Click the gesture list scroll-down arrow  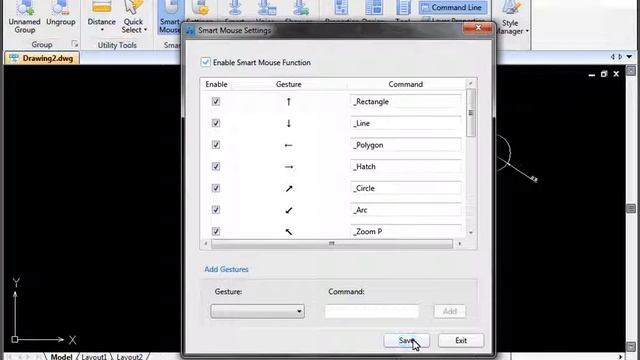[x=471, y=233]
